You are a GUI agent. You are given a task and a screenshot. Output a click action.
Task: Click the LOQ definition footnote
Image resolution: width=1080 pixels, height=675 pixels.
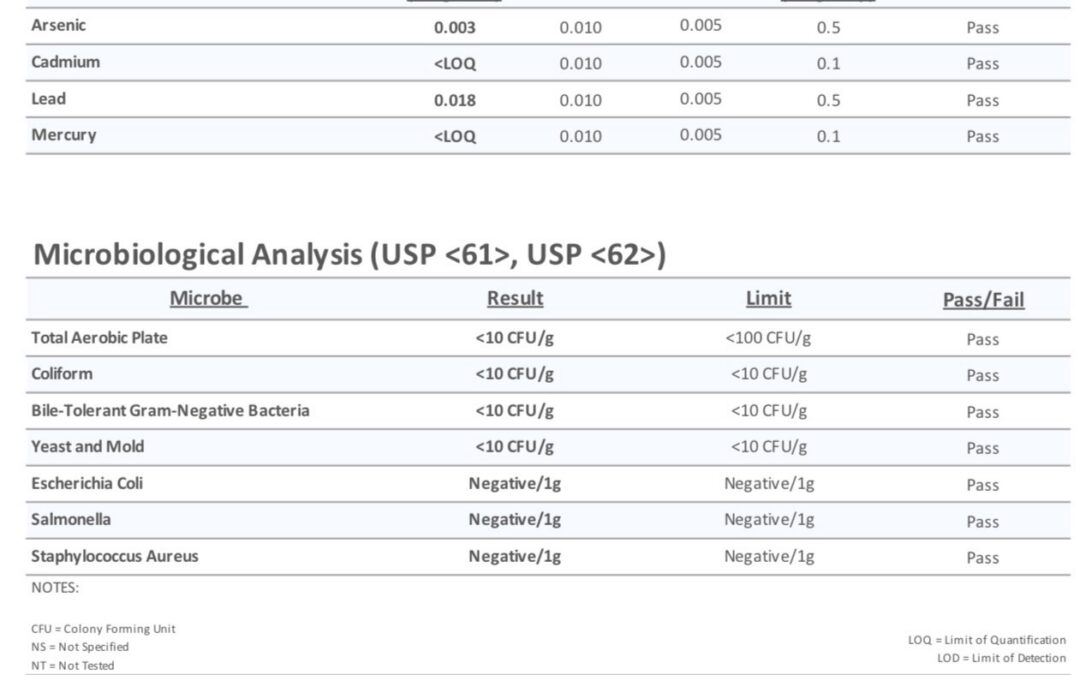point(986,640)
